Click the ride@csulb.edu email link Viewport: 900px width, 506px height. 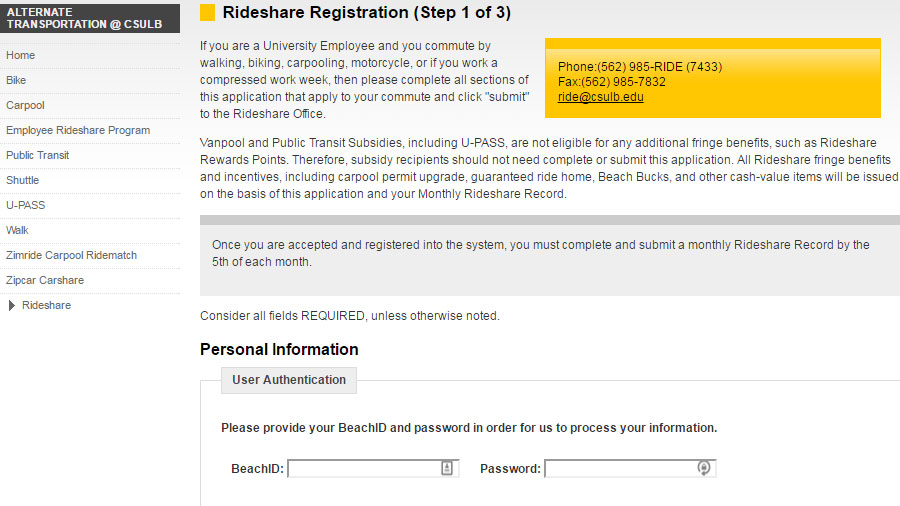pos(600,97)
